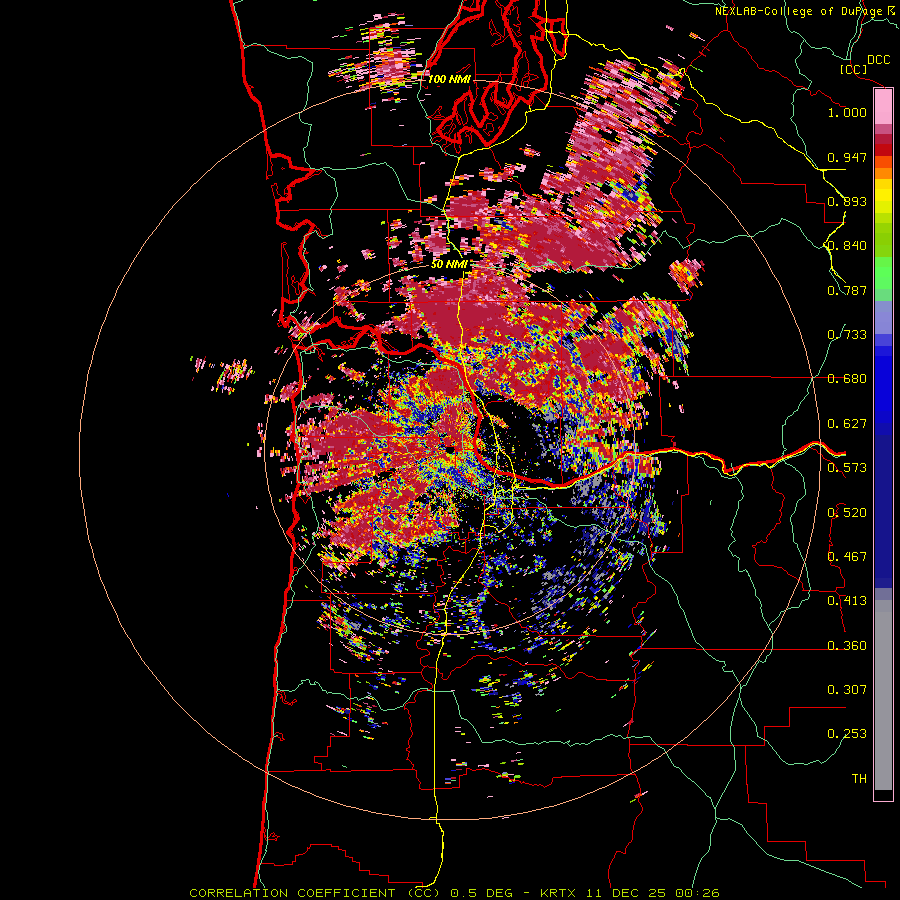Click the TH threshold label

click(x=859, y=779)
